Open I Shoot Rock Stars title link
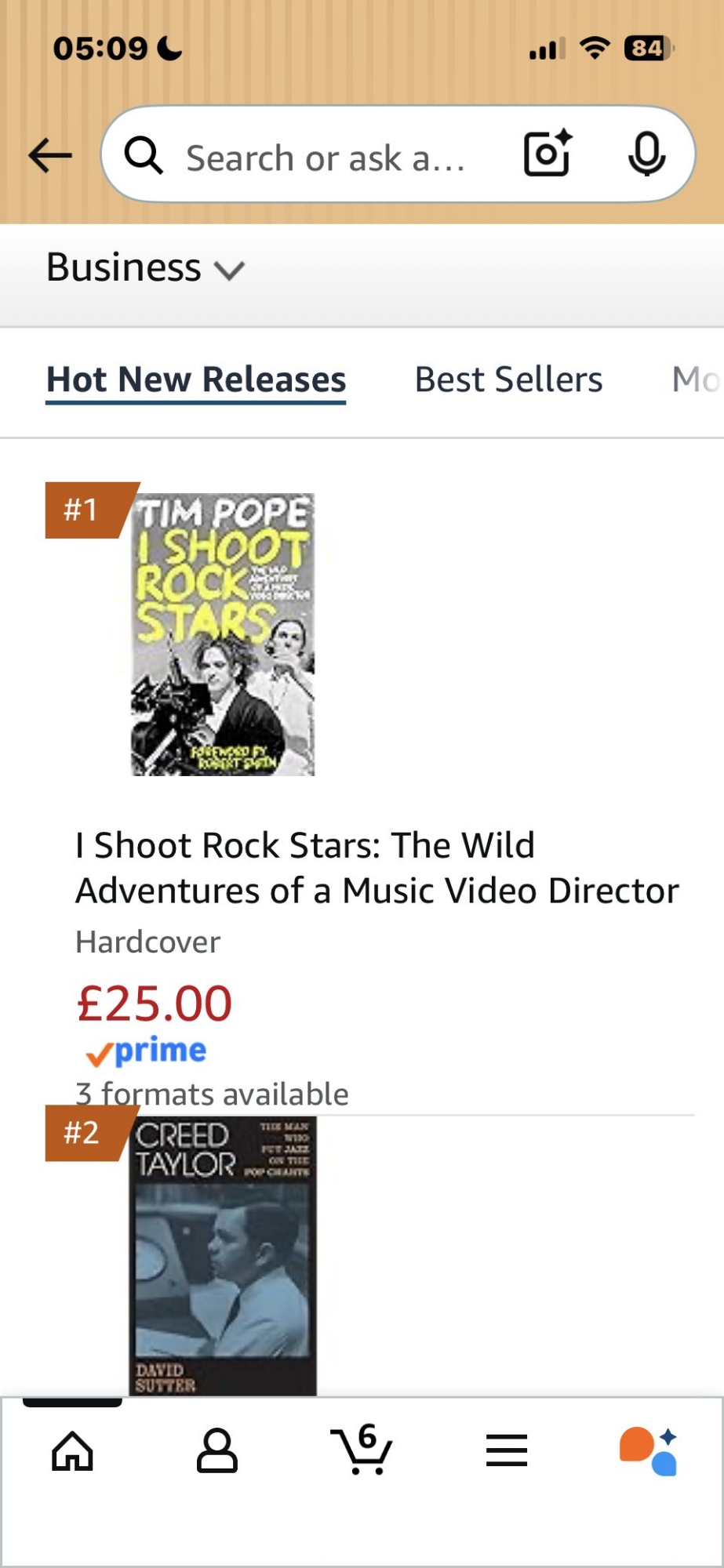 point(377,868)
